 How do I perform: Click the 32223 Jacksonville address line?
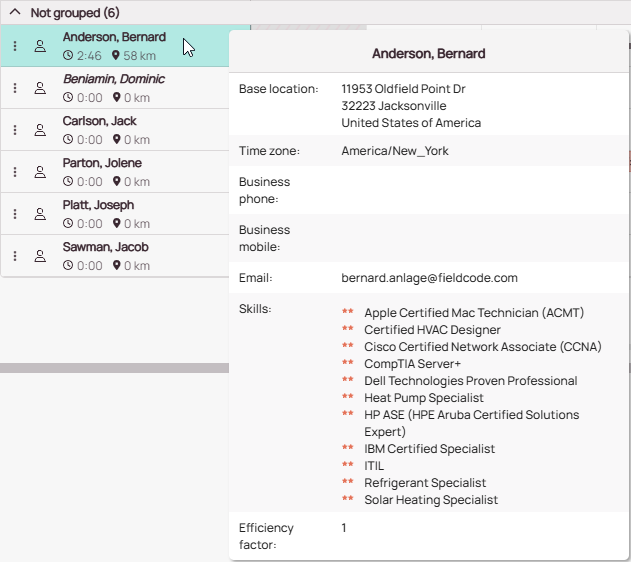click(394, 106)
